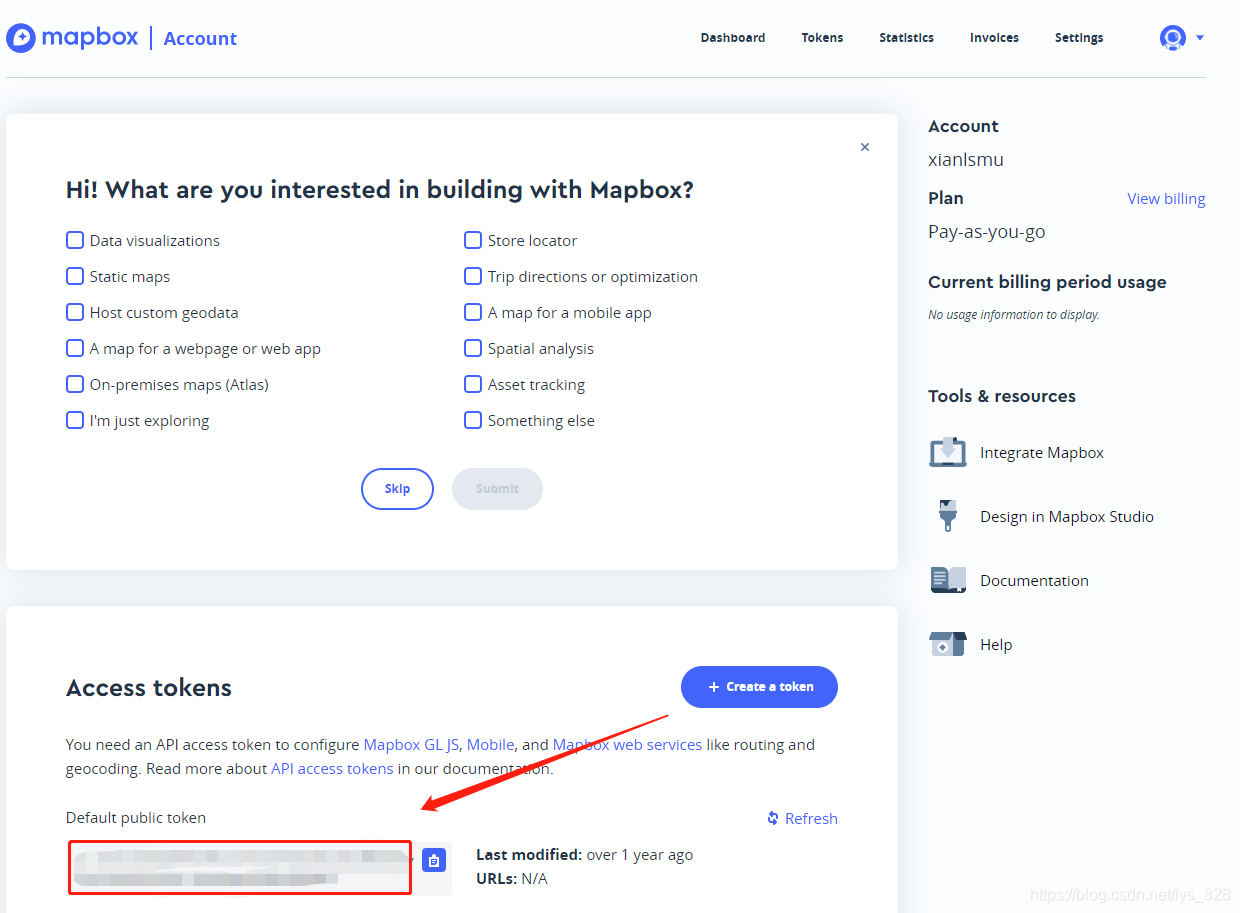The image size is (1240, 913).
Task: Click the Submit button
Action: 497,489
